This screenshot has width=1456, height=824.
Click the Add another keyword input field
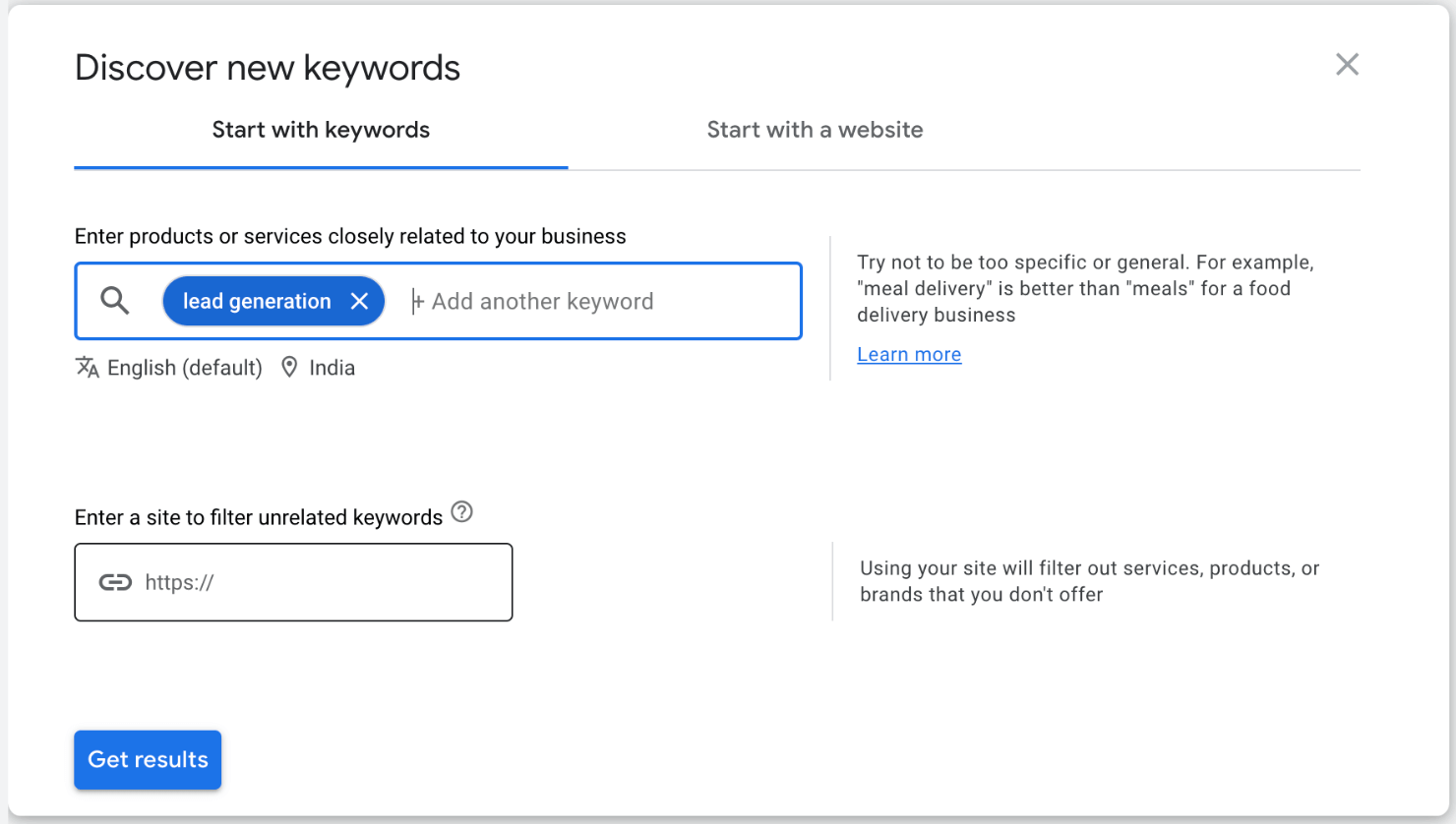[542, 301]
